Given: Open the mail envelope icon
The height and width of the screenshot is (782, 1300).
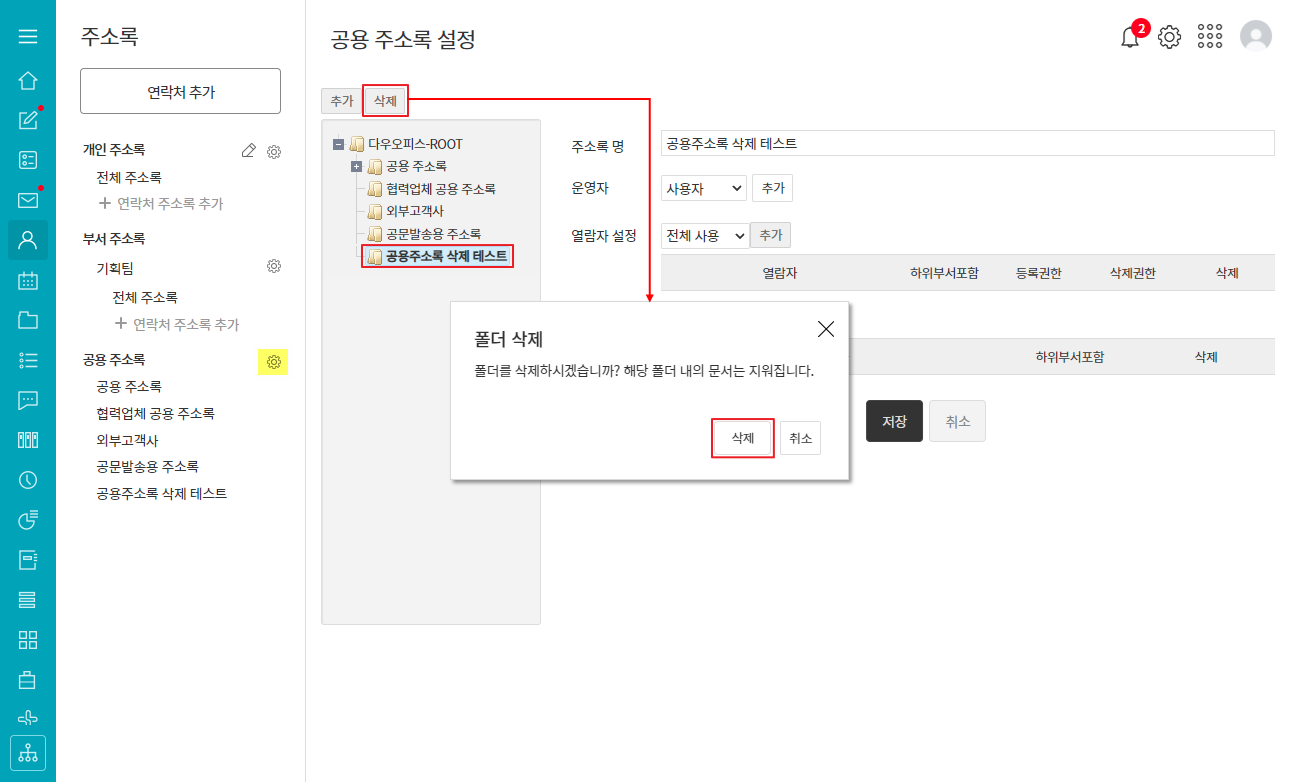Looking at the screenshot, I should (28, 200).
